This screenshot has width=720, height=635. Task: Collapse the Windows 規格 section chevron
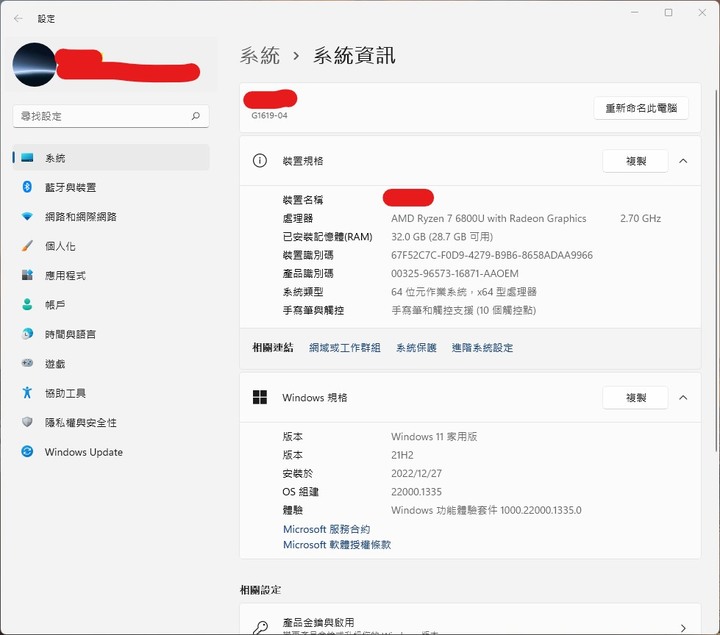point(683,398)
